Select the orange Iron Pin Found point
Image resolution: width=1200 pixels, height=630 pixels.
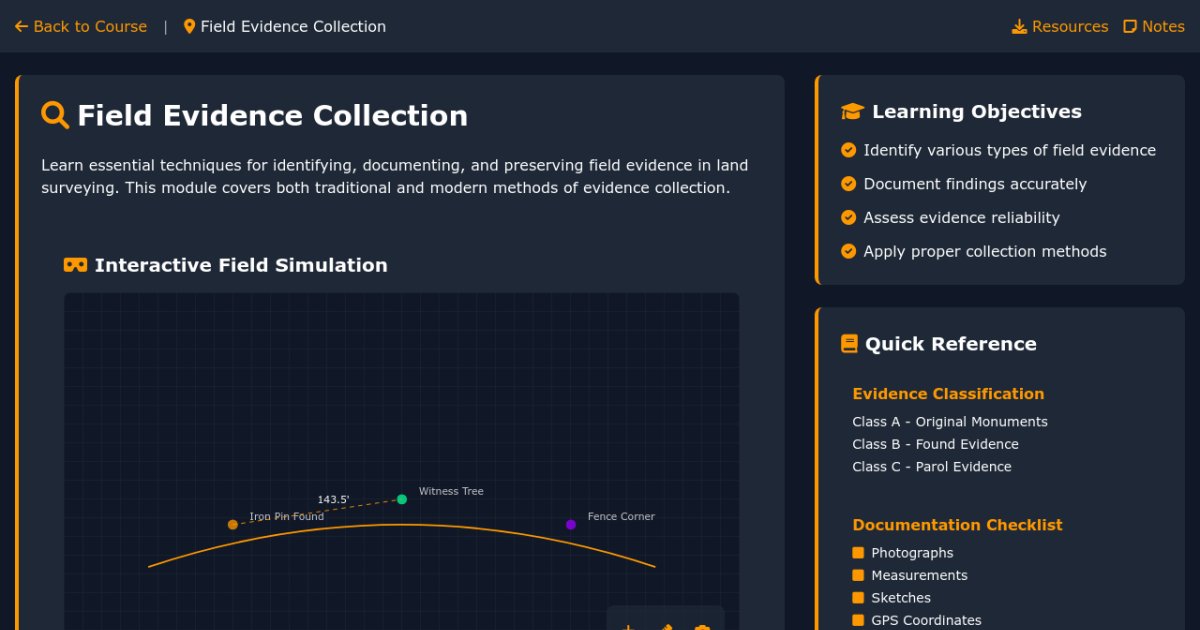(x=233, y=524)
